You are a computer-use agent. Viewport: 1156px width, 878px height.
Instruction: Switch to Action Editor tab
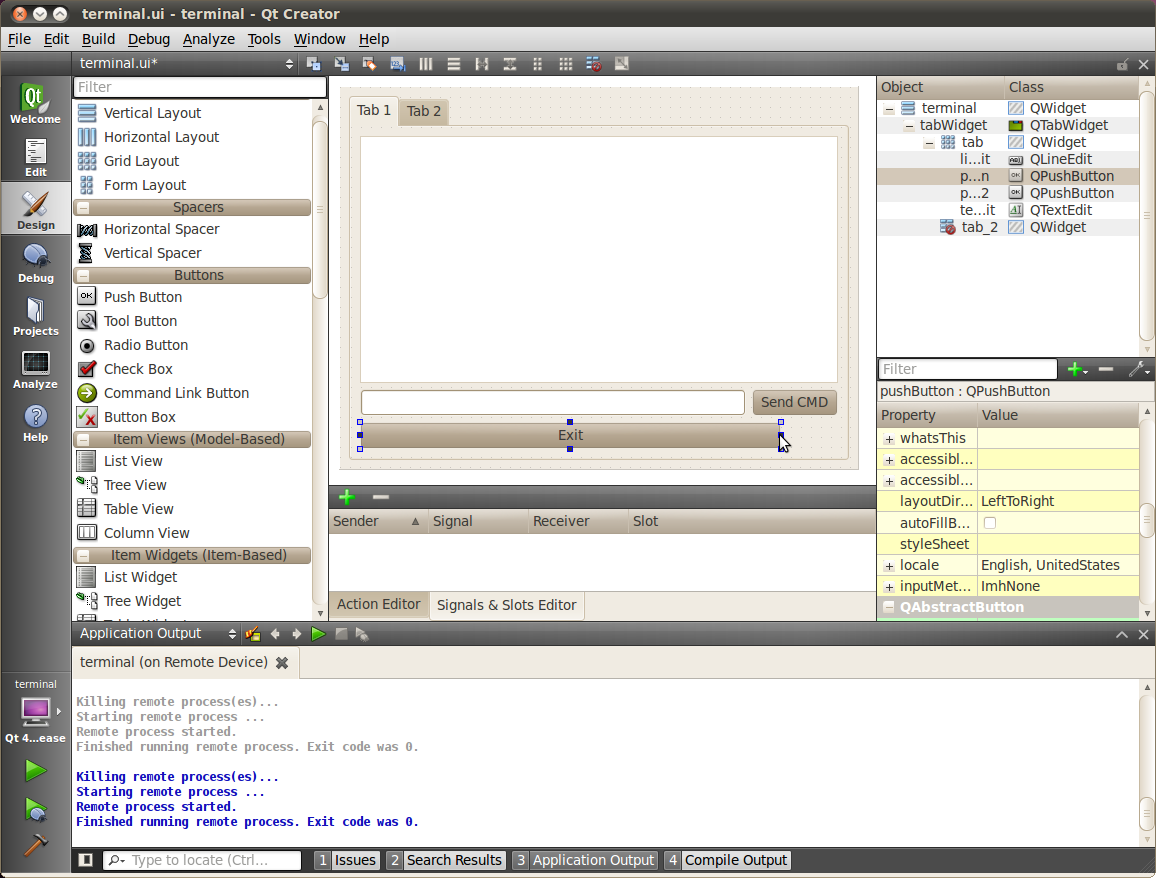[379, 605]
